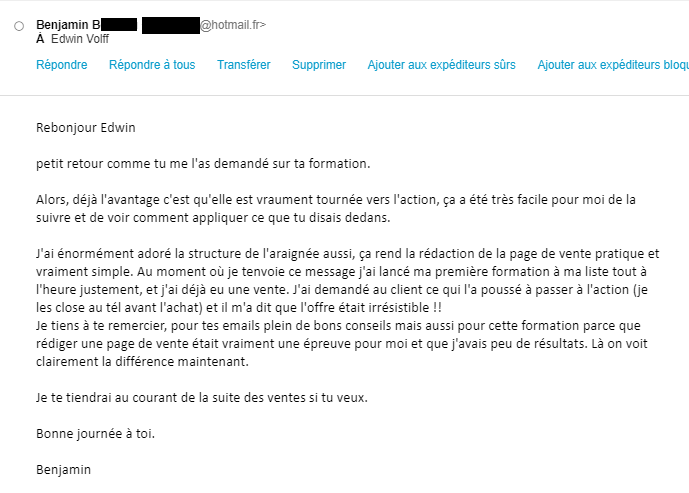Click recipient name Edwin Volff

click(x=80, y=39)
